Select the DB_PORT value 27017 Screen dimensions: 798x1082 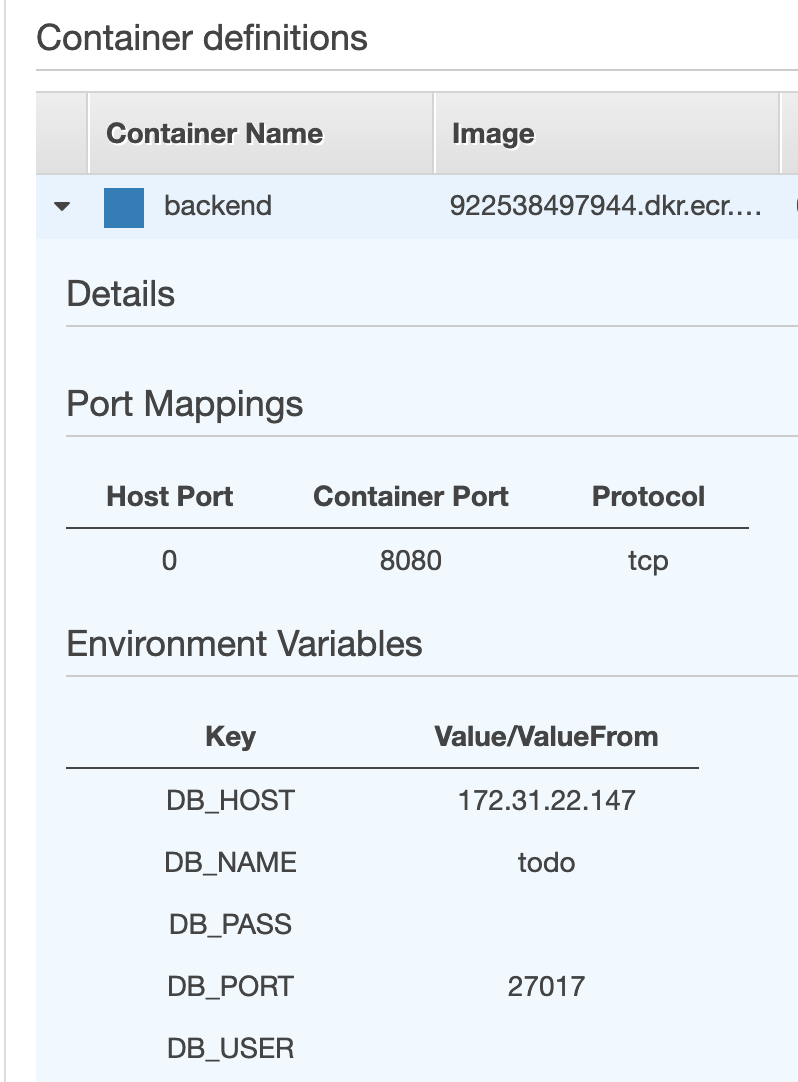click(x=546, y=987)
